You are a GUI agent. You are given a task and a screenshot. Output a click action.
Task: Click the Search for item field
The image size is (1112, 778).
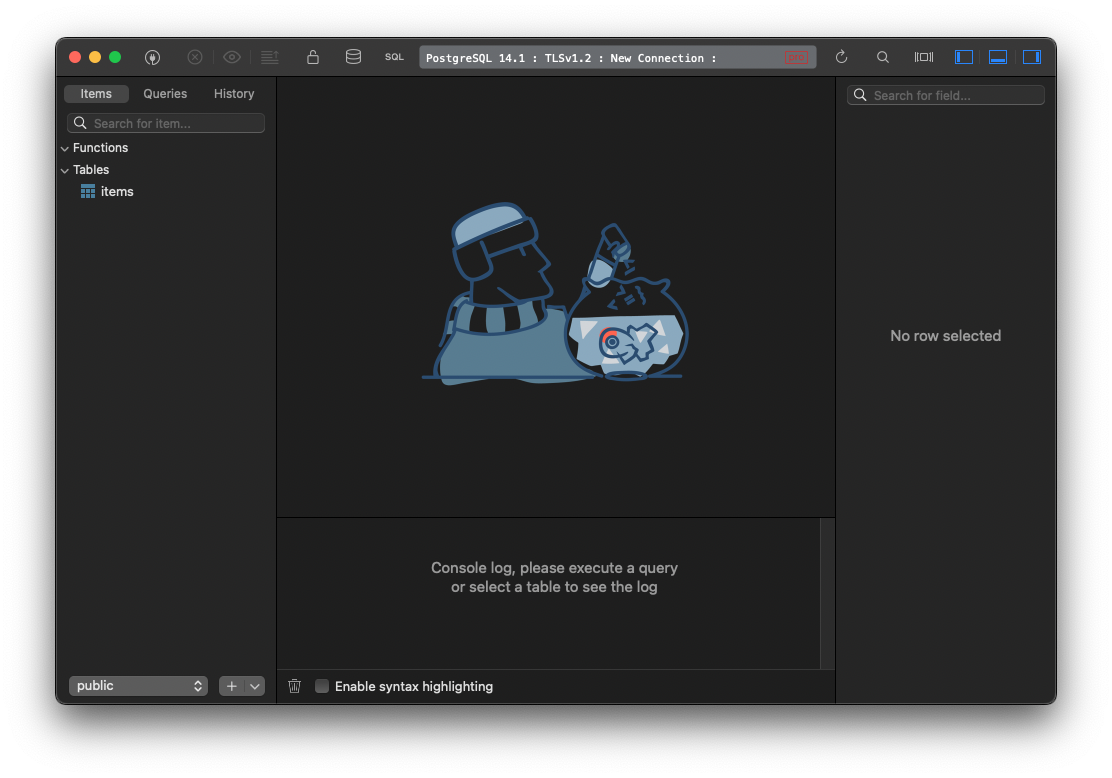[166, 123]
